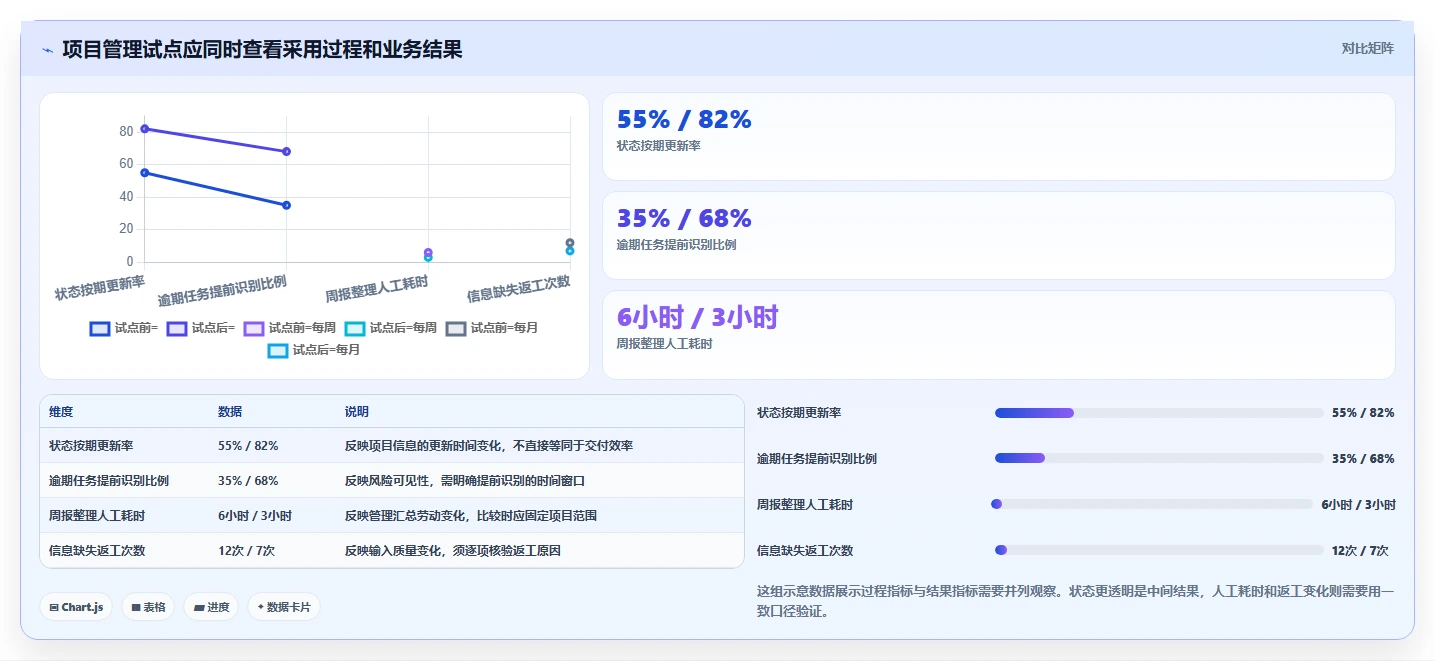1435x661 pixels.
Task: Click the 试点后 point at value 68 on chart
Action: coord(287,152)
